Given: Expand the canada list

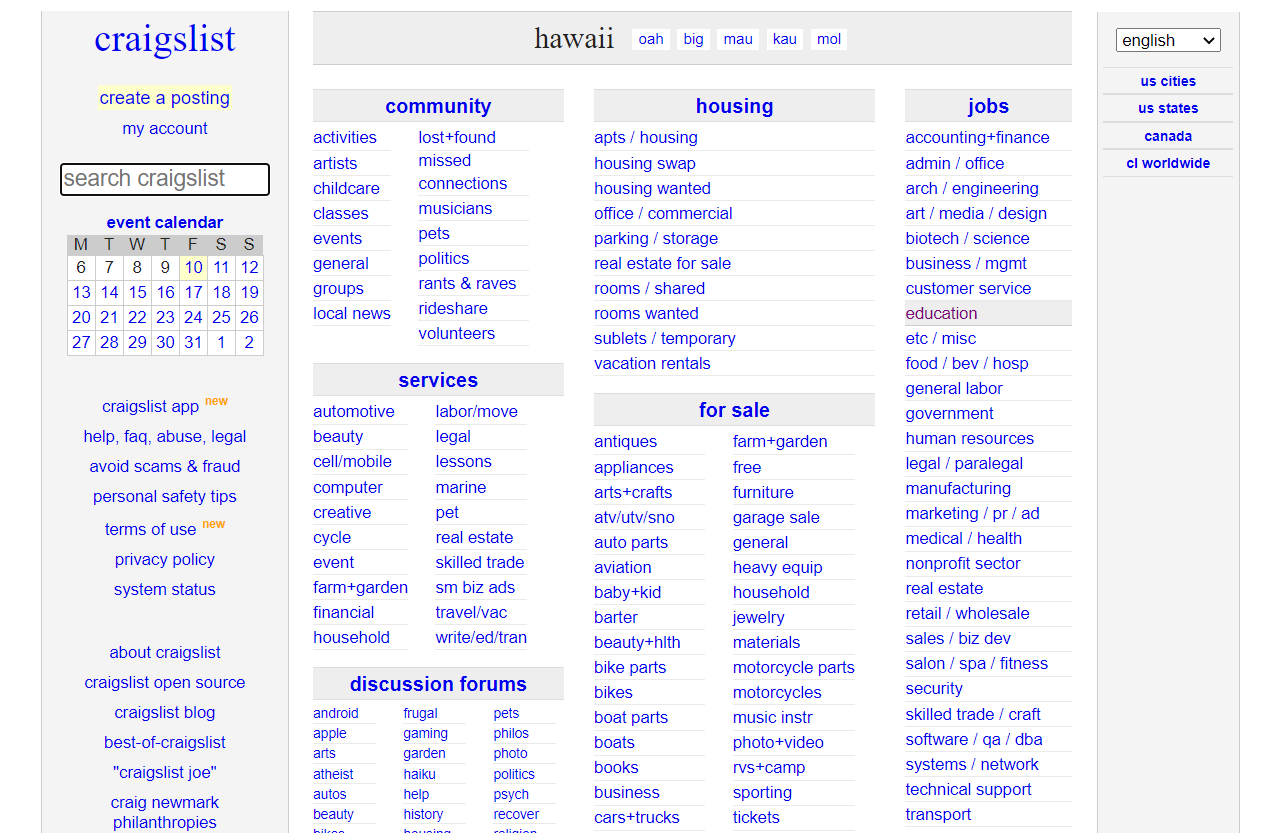Looking at the screenshot, I should click(1168, 136).
